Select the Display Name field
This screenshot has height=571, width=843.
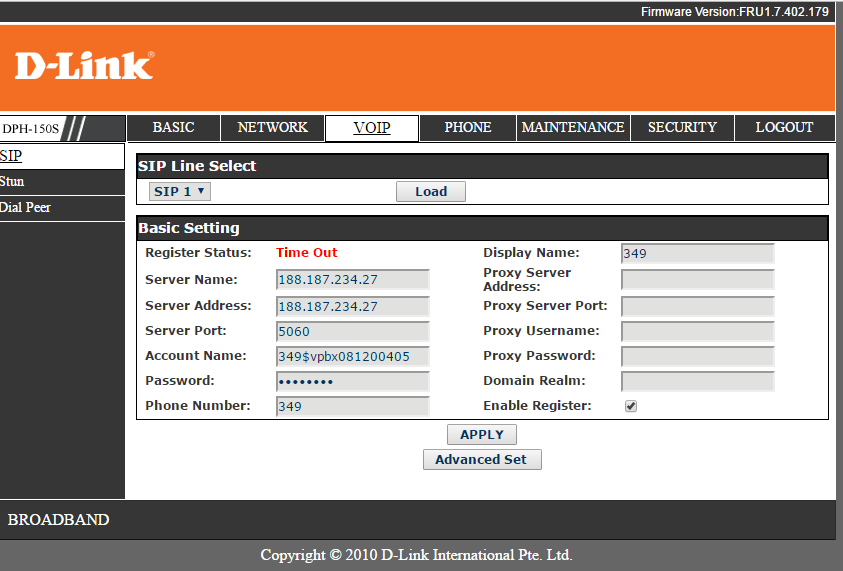[697, 253]
